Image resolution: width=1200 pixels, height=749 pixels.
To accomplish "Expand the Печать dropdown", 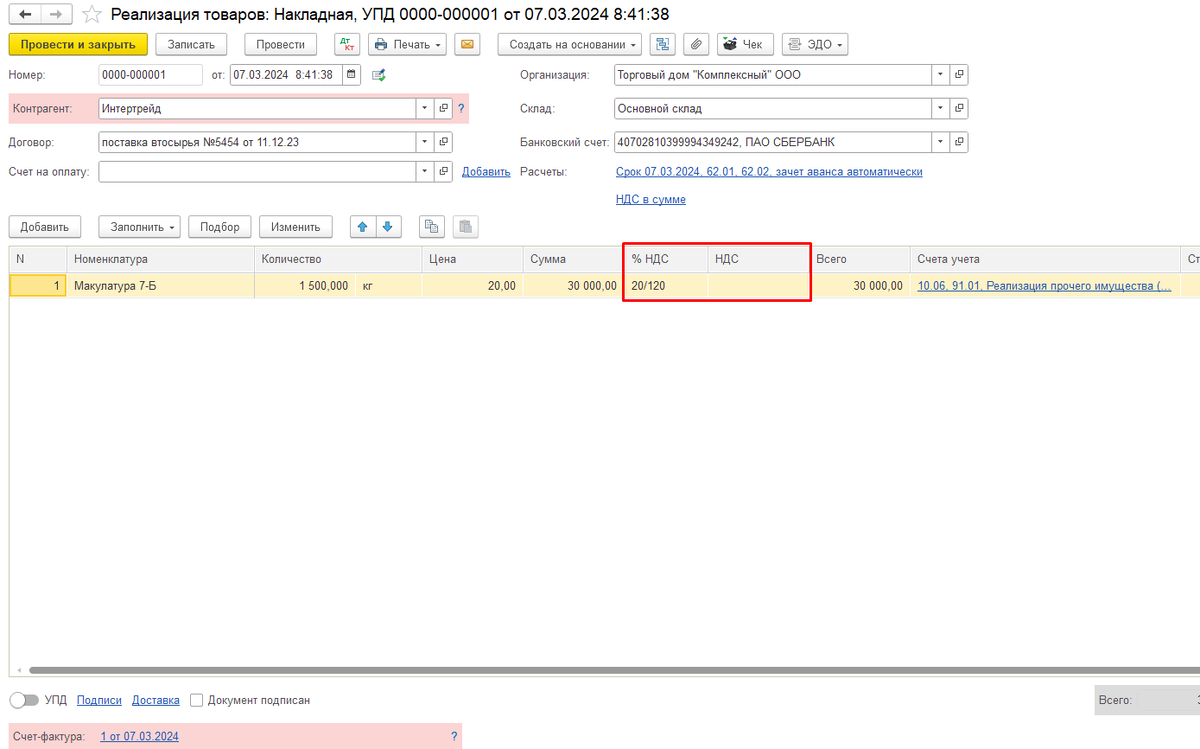I will pos(407,45).
